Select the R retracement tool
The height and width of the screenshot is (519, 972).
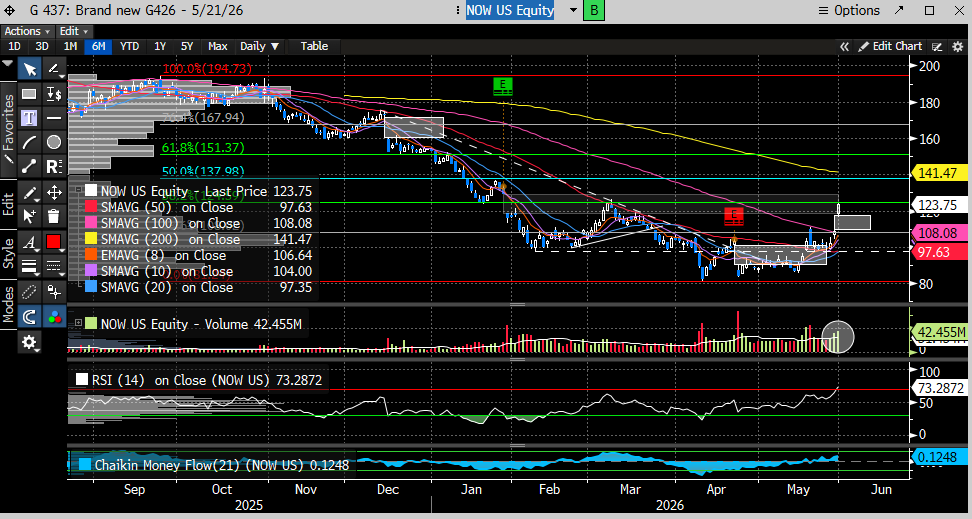tap(54, 166)
